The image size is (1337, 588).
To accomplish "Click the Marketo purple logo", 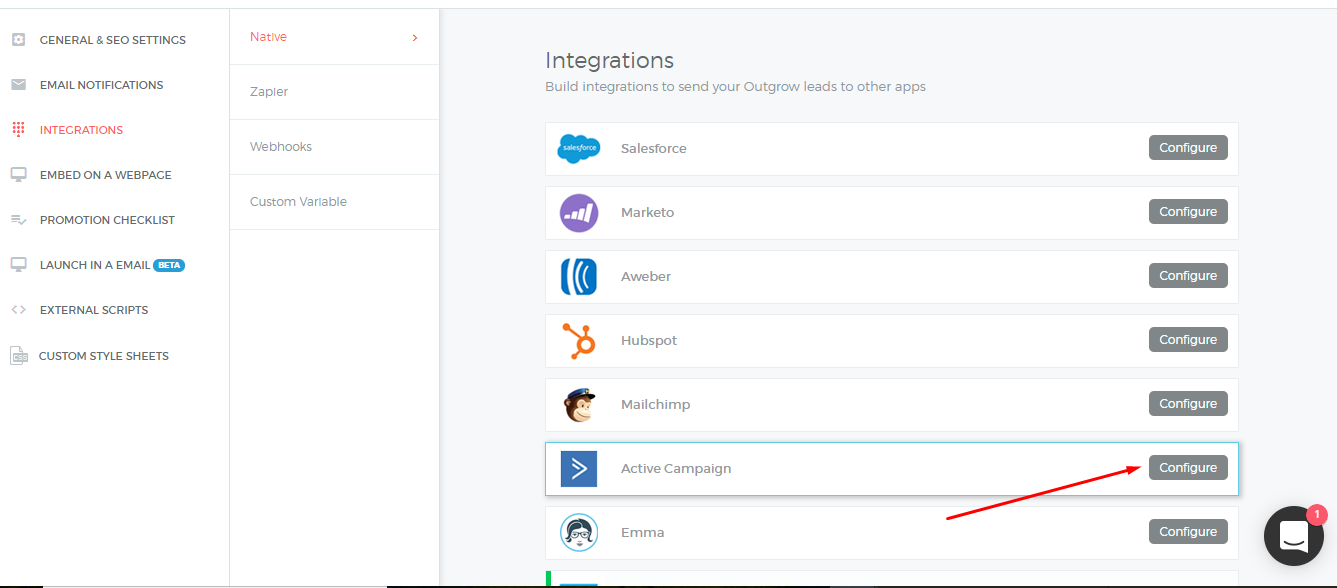I will 579,213.
